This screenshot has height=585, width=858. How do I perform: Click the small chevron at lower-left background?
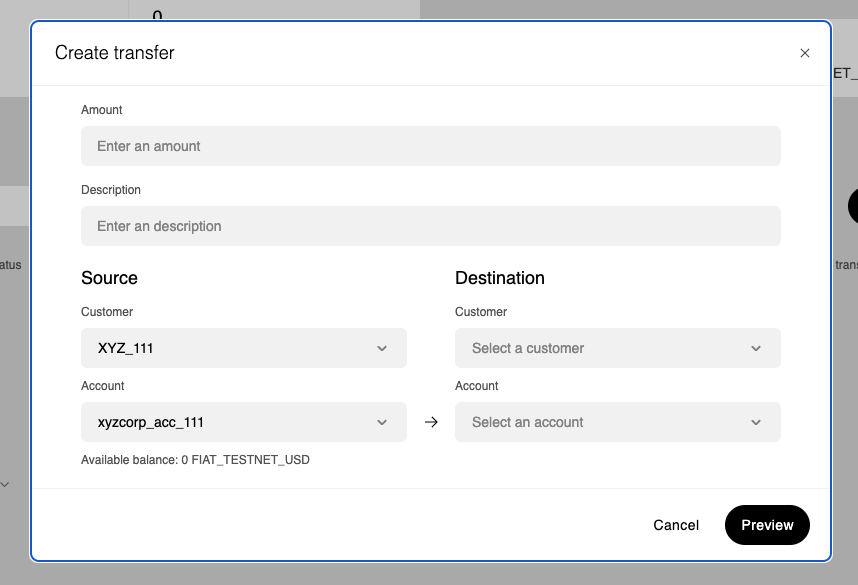5,485
